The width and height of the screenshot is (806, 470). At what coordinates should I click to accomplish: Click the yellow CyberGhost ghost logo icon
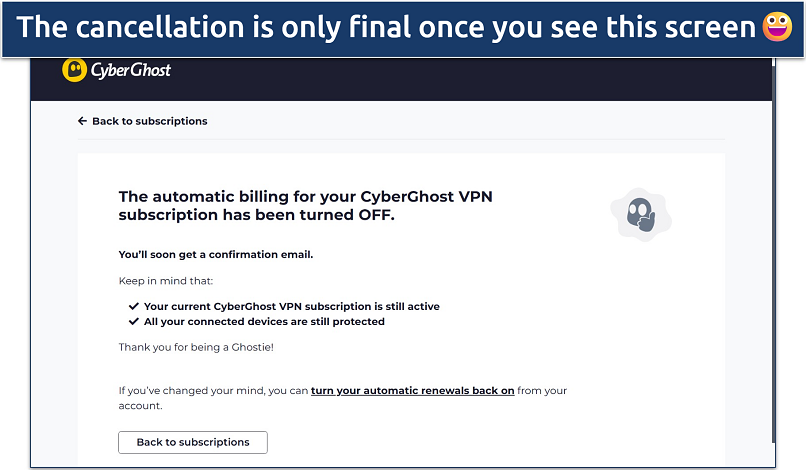click(74, 70)
